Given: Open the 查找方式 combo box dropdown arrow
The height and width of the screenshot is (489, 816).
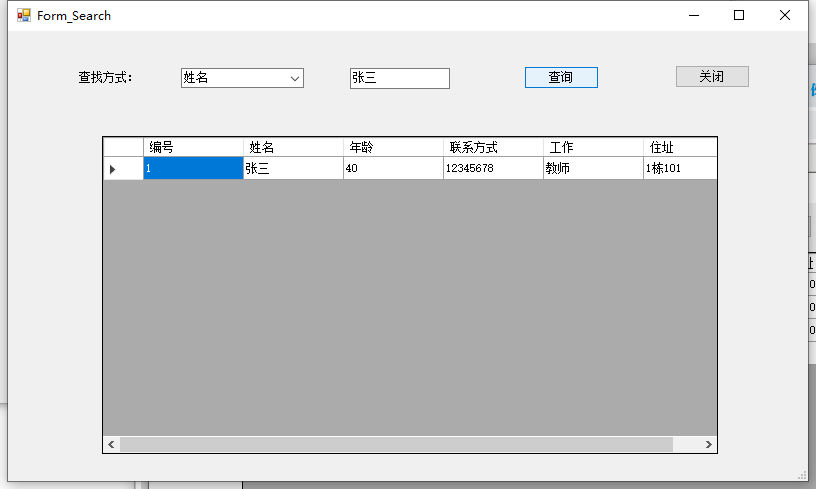Looking at the screenshot, I should pos(295,79).
